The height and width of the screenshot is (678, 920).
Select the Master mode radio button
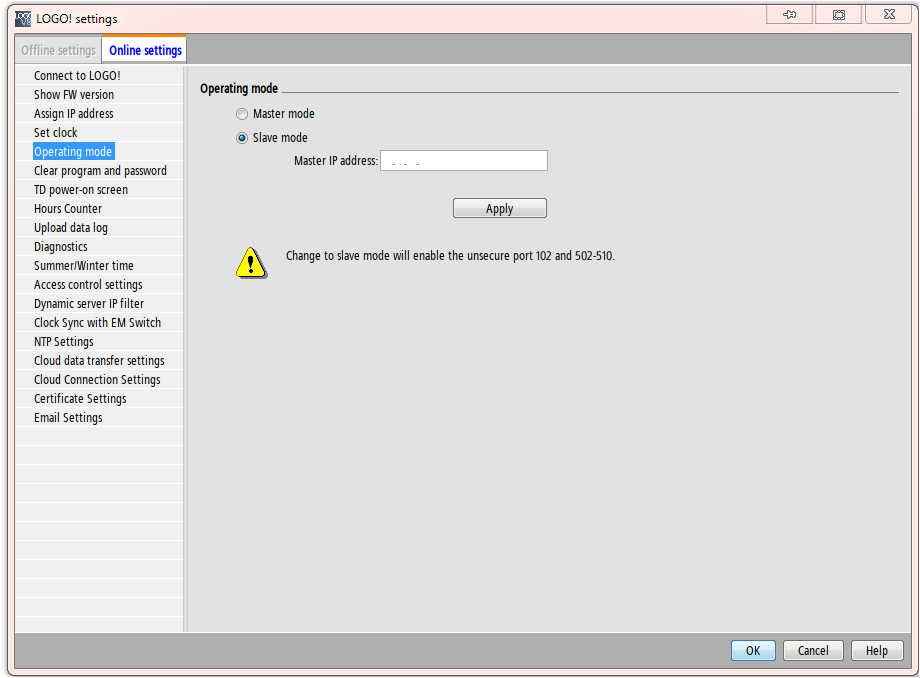pos(242,114)
